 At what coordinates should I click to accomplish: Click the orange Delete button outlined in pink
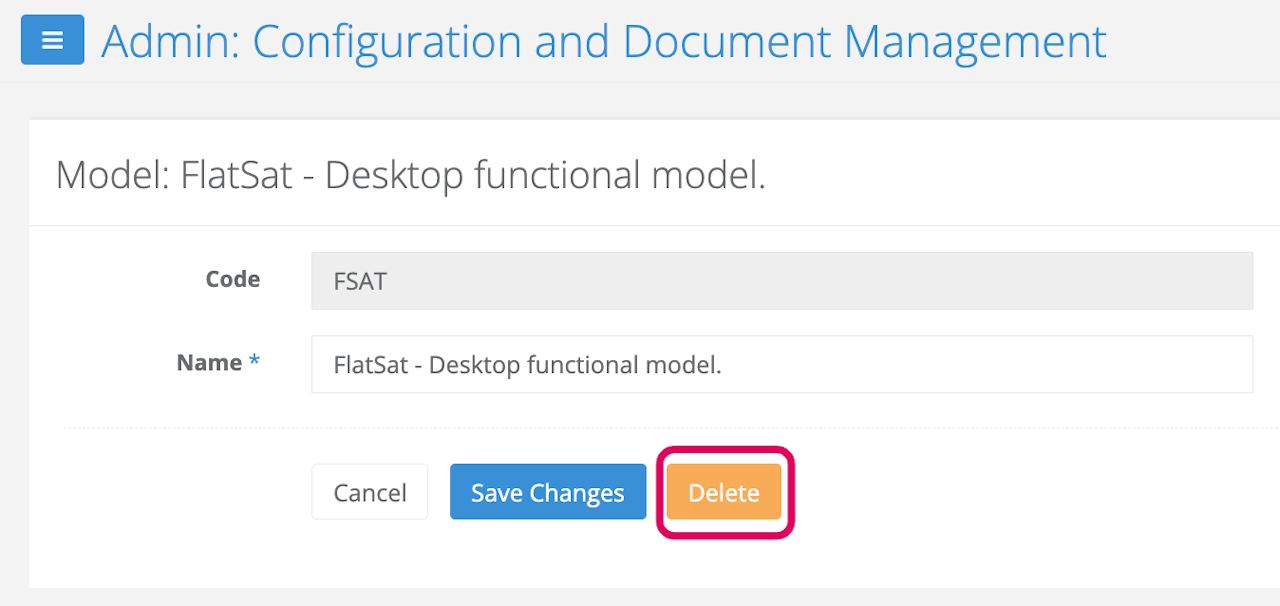[x=724, y=492]
